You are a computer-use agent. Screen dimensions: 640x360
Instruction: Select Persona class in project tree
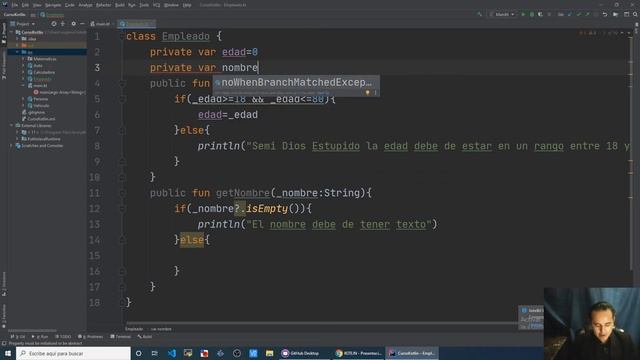tap(41, 99)
